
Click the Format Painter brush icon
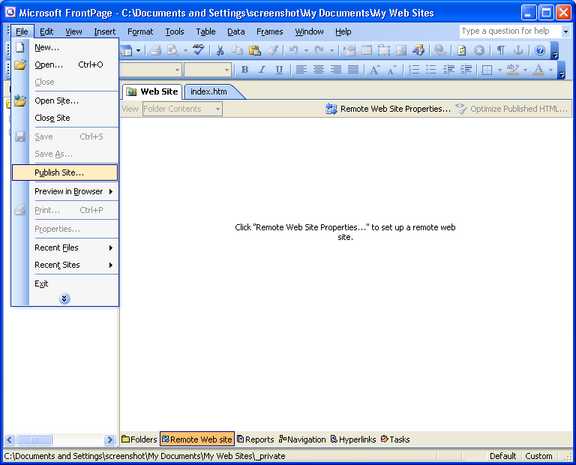point(273,50)
